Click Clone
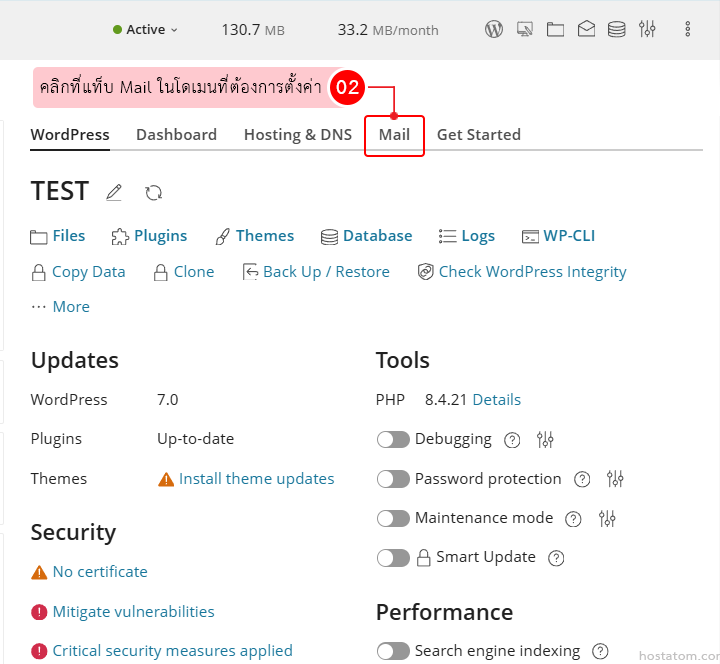This screenshot has width=720, height=664. [x=184, y=272]
